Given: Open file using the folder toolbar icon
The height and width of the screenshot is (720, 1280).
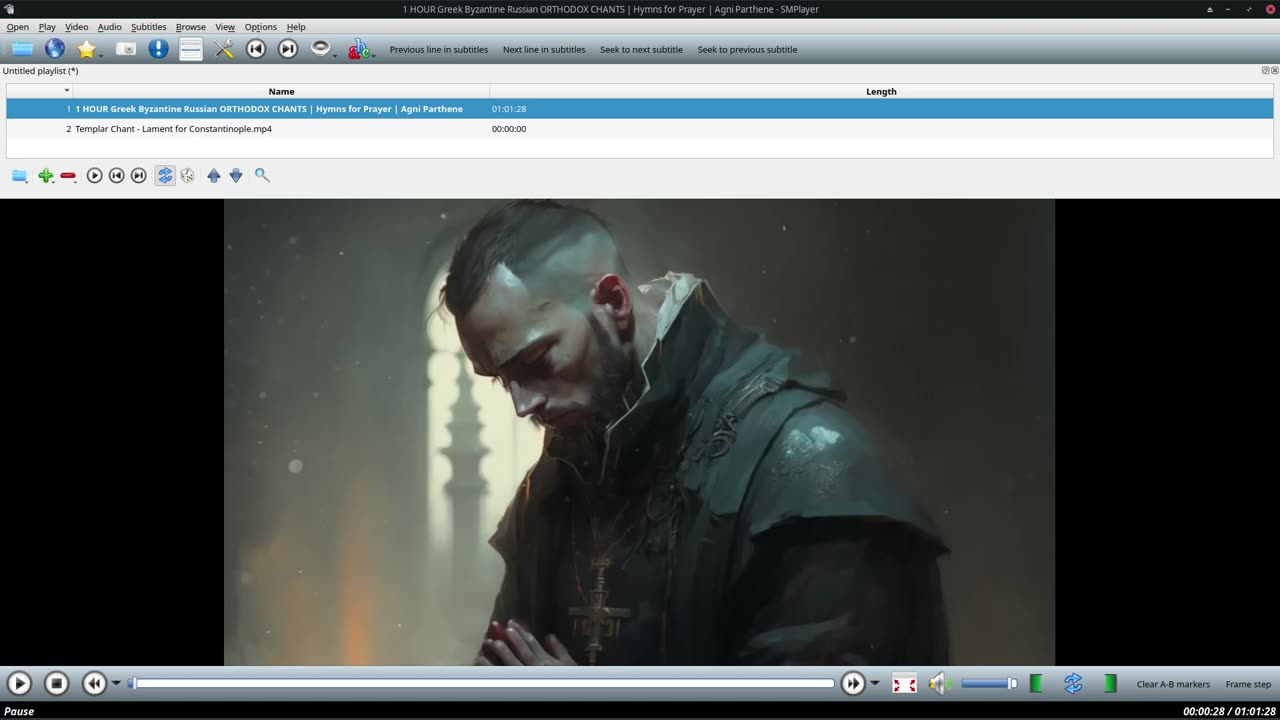Looking at the screenshot, I should (22, 49).
